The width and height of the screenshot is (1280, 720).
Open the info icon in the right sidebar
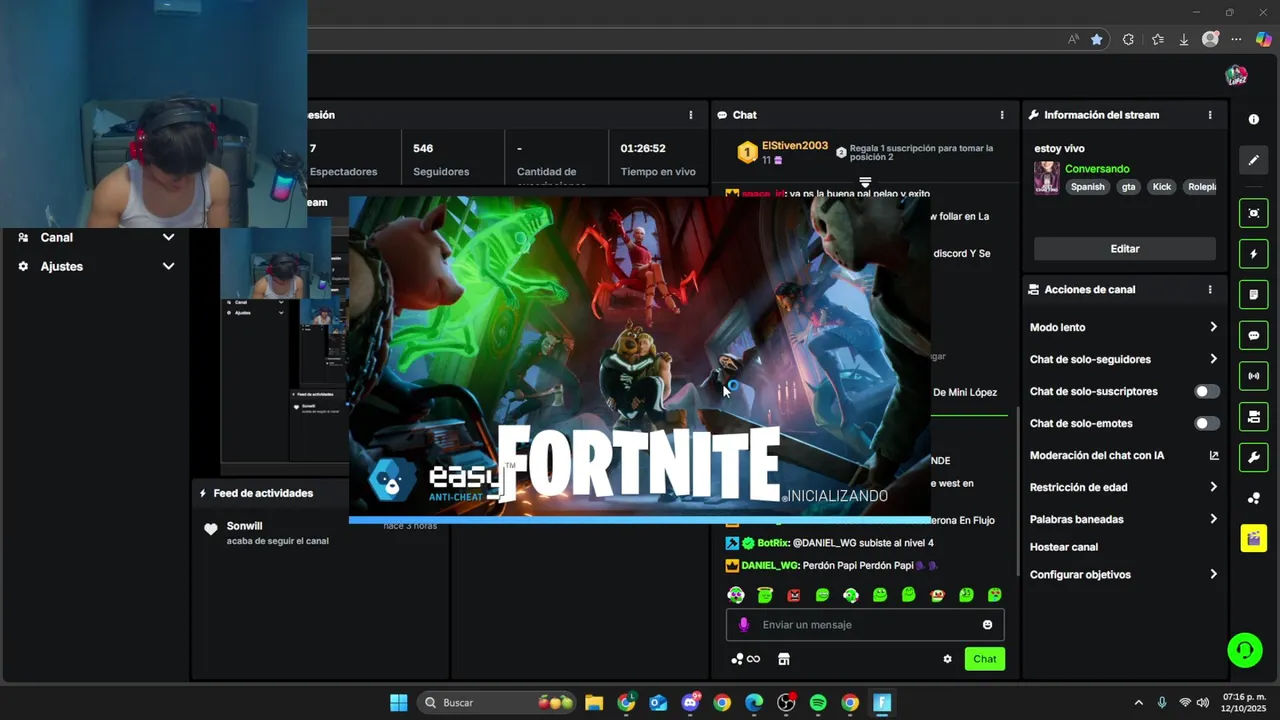click(x=1253, y=119)
